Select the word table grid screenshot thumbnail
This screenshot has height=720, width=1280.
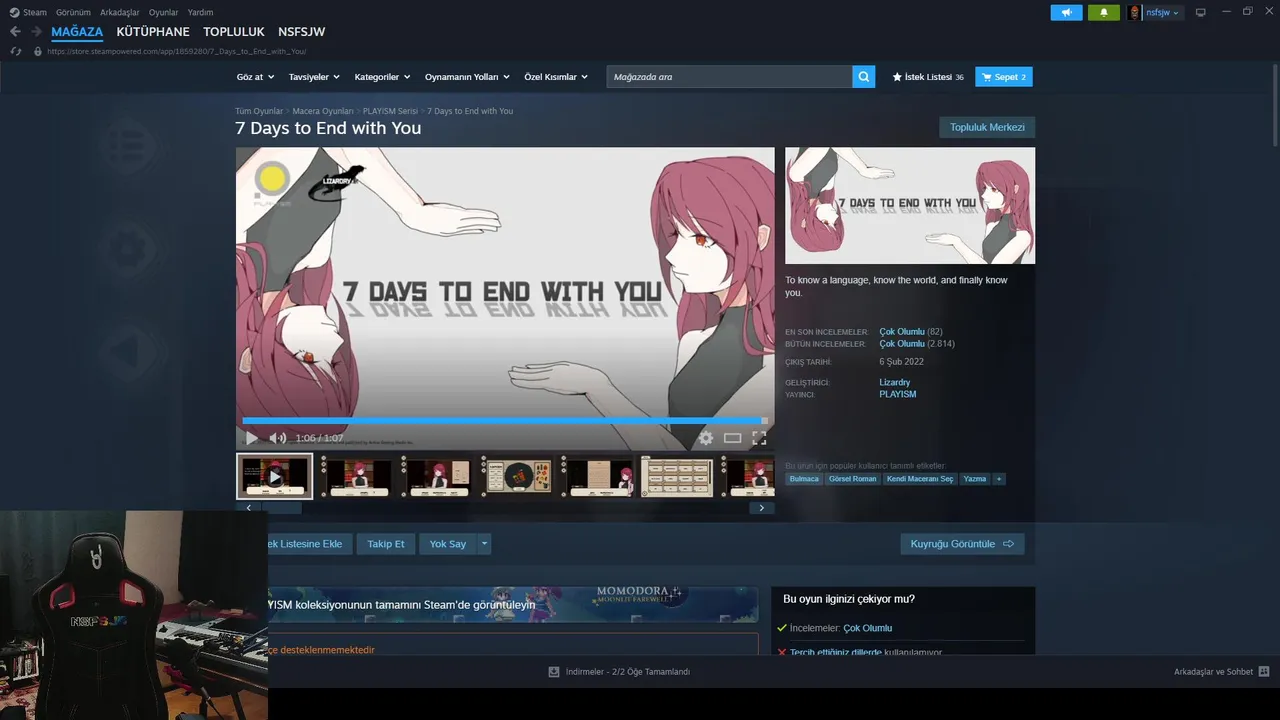click(677, 477)
